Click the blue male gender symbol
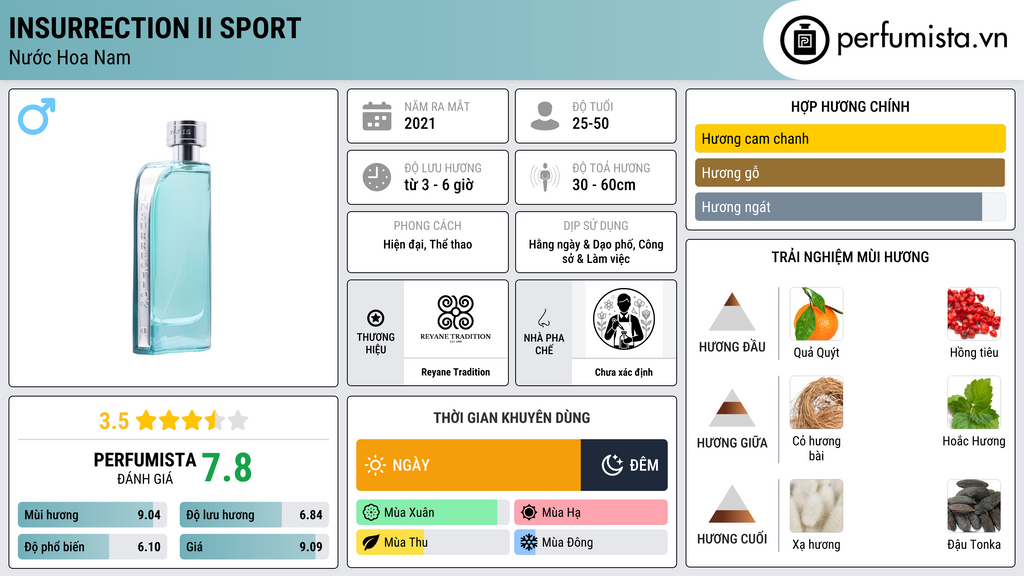Screen dimensions: 1024x576 37,116
